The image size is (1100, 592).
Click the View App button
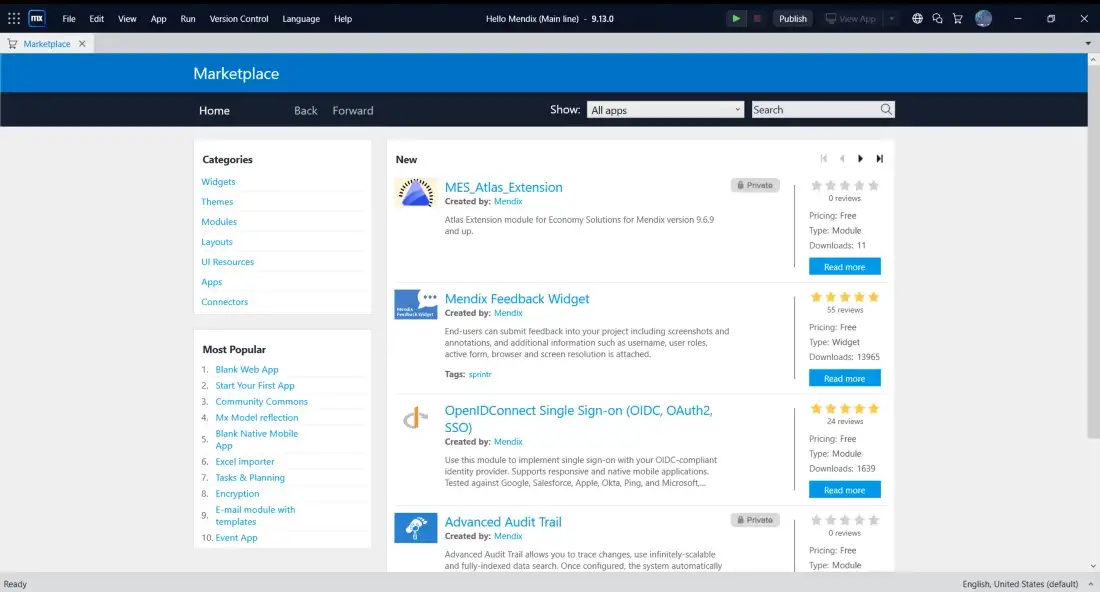(851, 19)
